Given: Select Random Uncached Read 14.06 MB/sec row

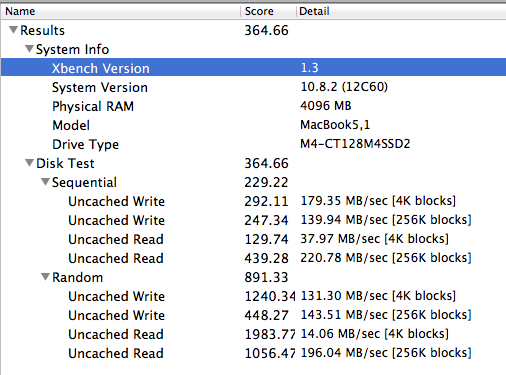Looking at the screenshot, I should click(253, 334).
